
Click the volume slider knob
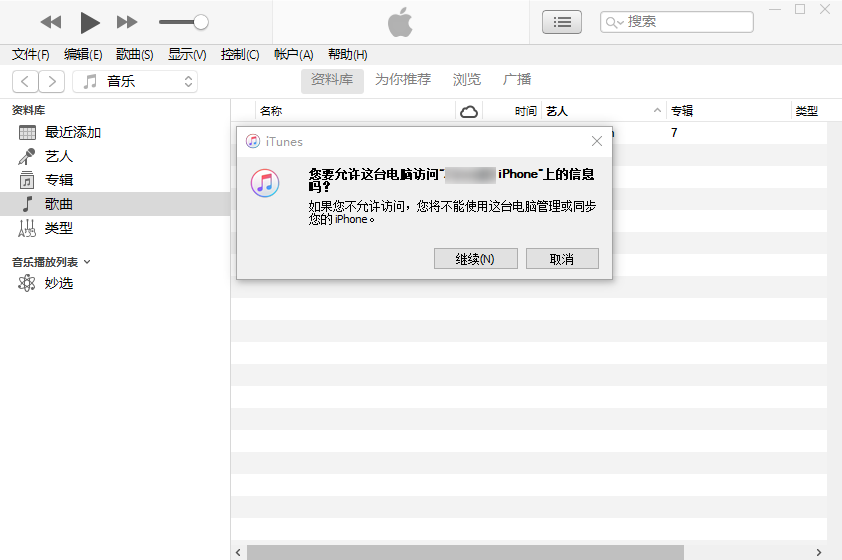coord(201,22)
